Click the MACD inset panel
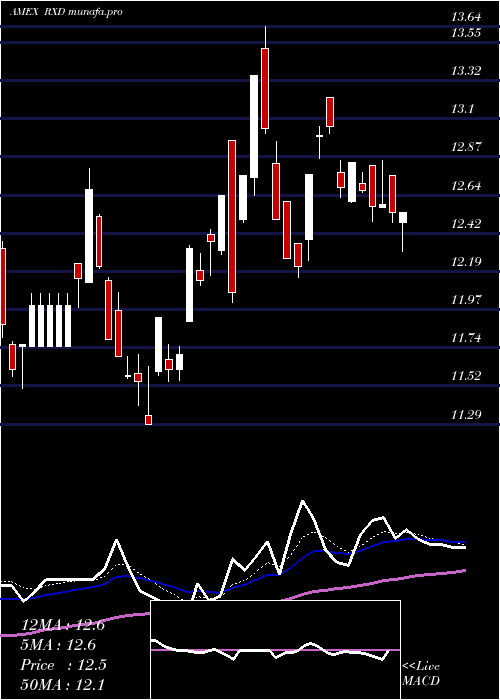The width and height of the screenshot is (500, 700). click(x=275, y=650)
